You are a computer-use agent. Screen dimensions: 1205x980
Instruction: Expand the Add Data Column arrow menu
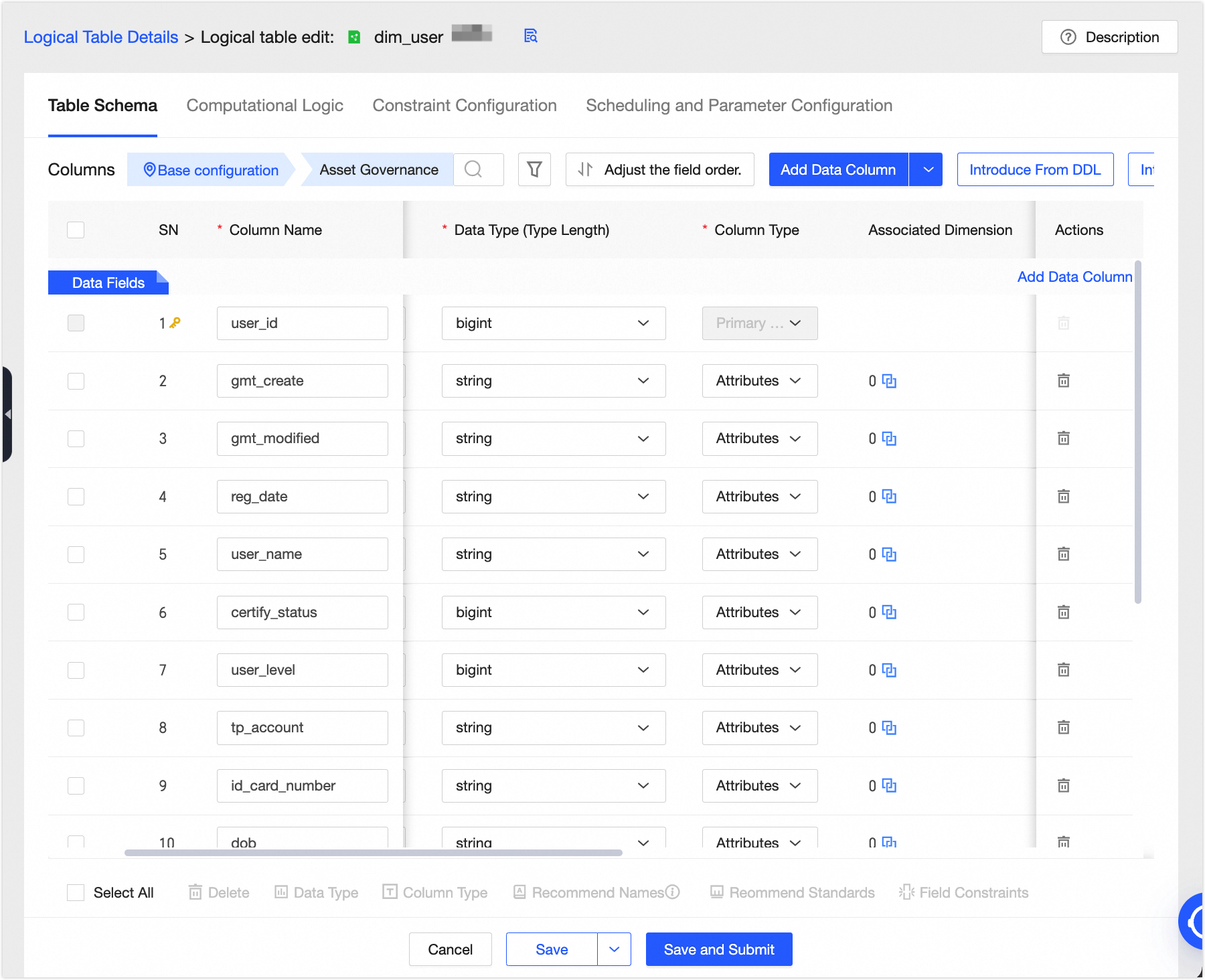tap(927, 169)
